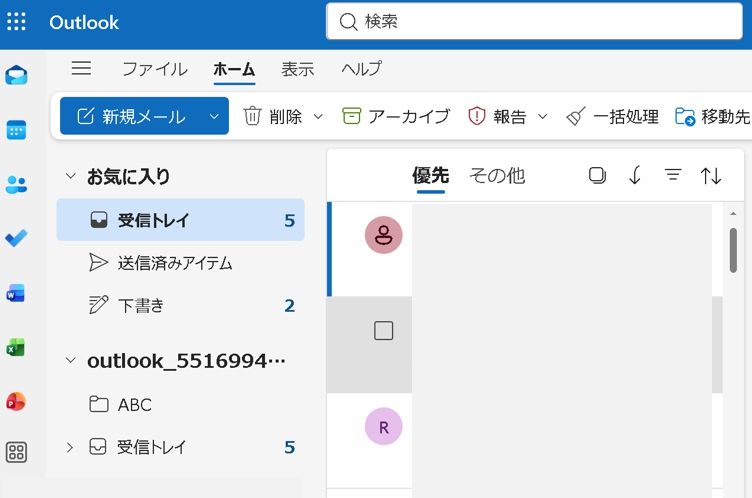Toggle the hamburger navigation pane button

click(x=81, y=68)
